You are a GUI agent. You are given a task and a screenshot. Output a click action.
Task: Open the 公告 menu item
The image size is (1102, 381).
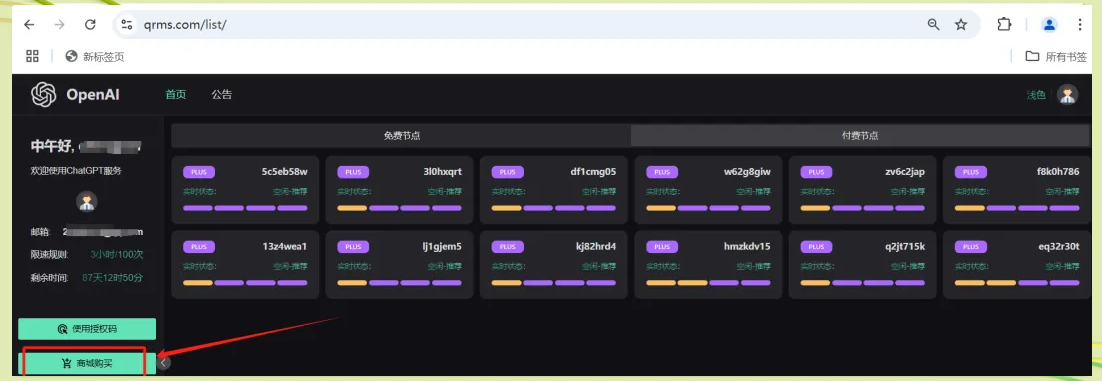click(x=221, y=95)
